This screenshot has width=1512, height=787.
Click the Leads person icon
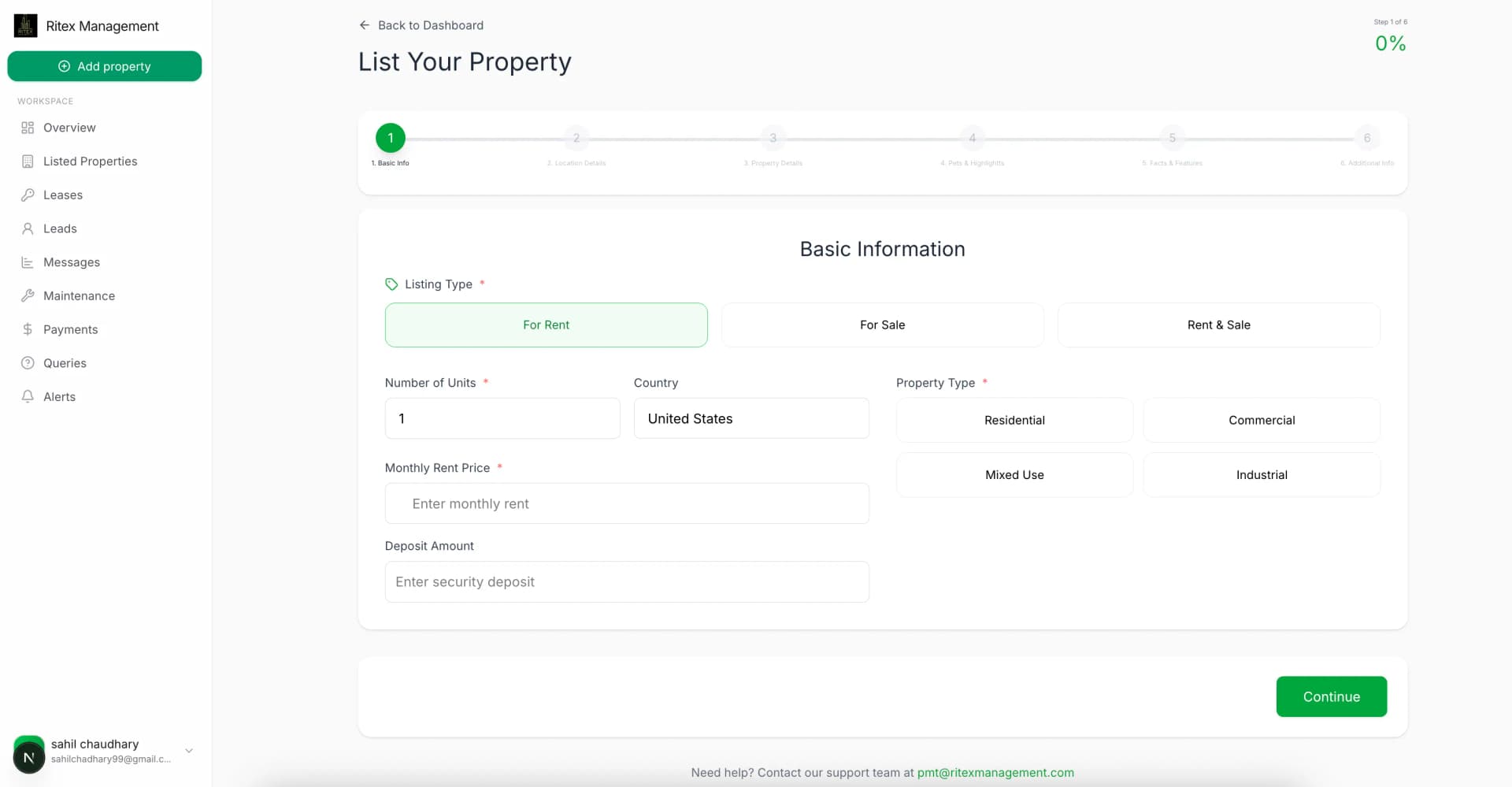[28, 228]
